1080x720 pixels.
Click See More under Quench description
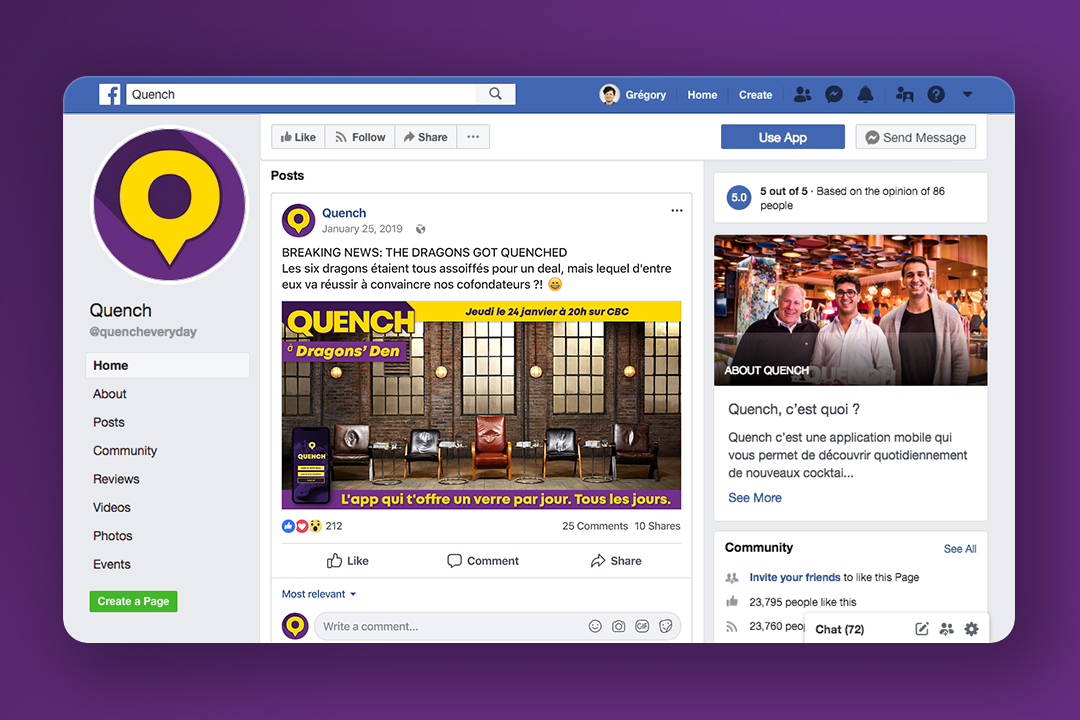point(755,497)
